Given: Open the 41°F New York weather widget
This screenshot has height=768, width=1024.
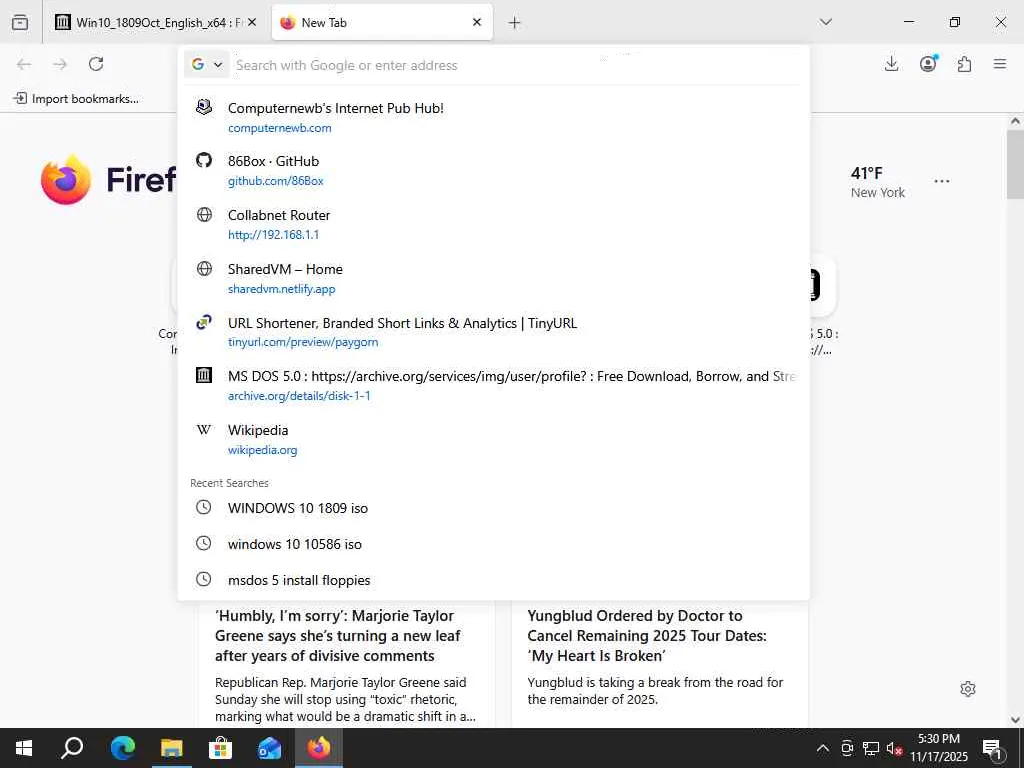Looking at the screenshot, I should (878, 182).
